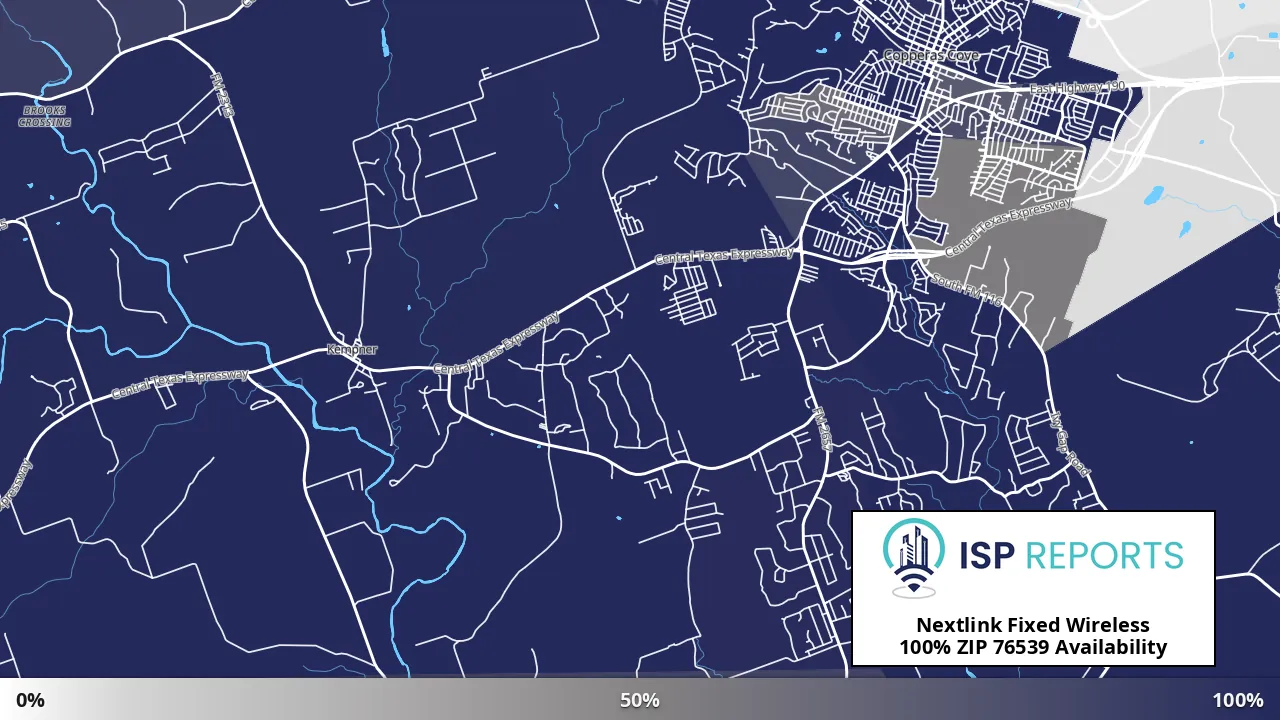Image resolution: width=1280 pixels, height=720 pixels.
Task: Click the 'Copperas Cove' city label
Action: point(932,56)
